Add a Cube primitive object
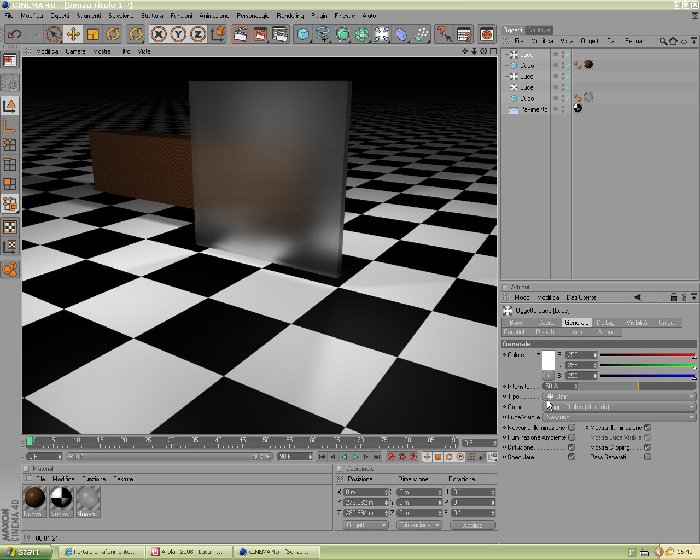Viewport: 700px width, 560px height. tap(303, 34)
